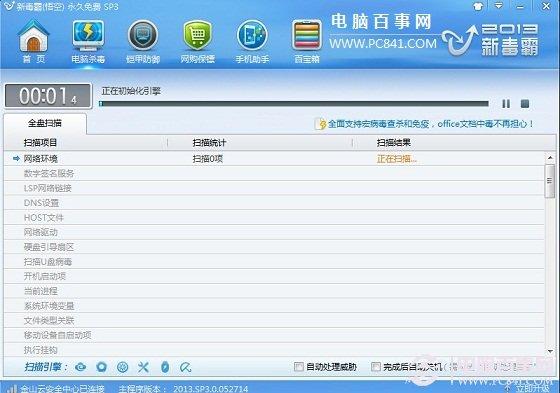560x393 pixels.
Task: Click the 扫描结果 column header
Action: [x=394, y=143]
